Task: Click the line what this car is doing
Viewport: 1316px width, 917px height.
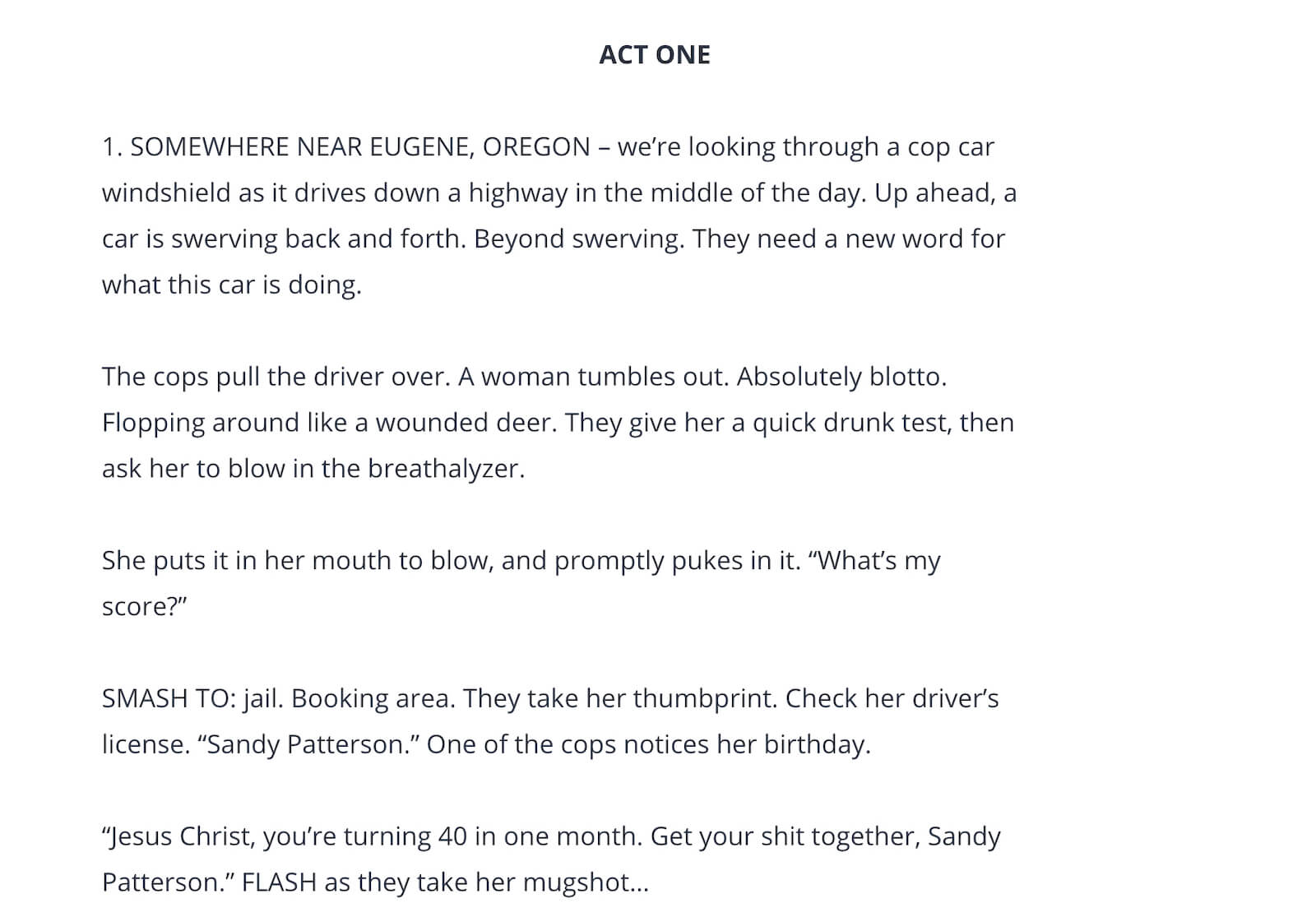Action: coord(231,285)
